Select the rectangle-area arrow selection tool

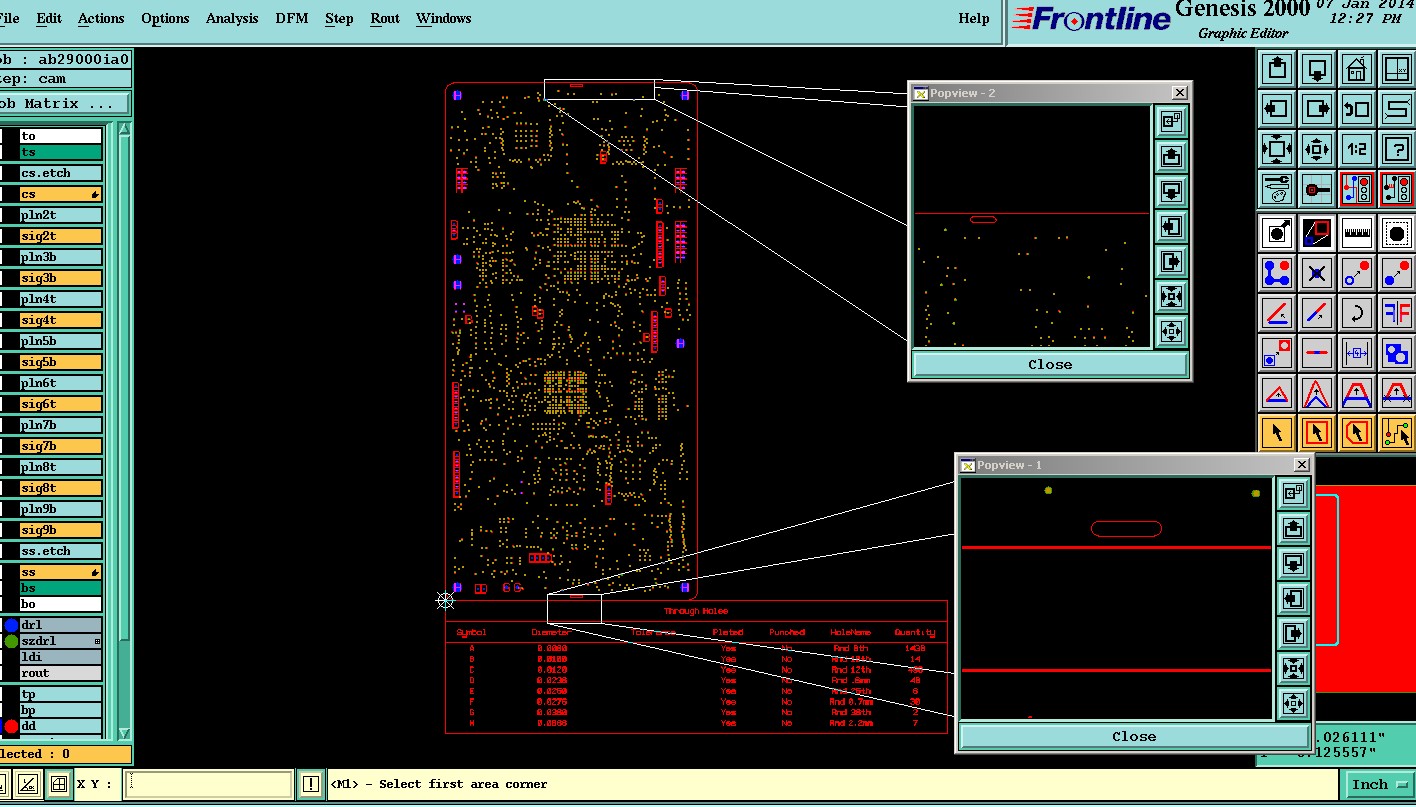[x=1317, y=433]
